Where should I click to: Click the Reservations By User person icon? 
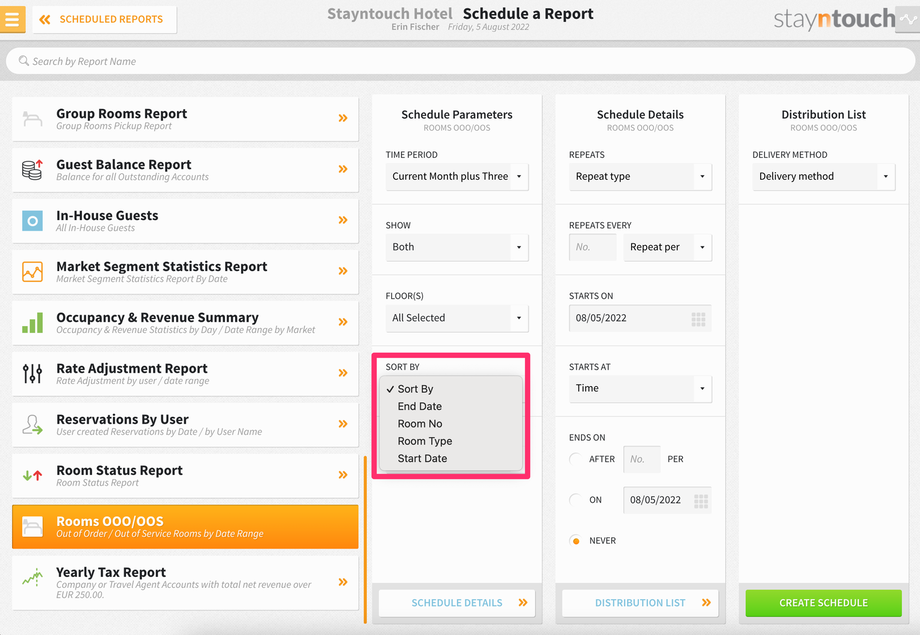point(32,424)
